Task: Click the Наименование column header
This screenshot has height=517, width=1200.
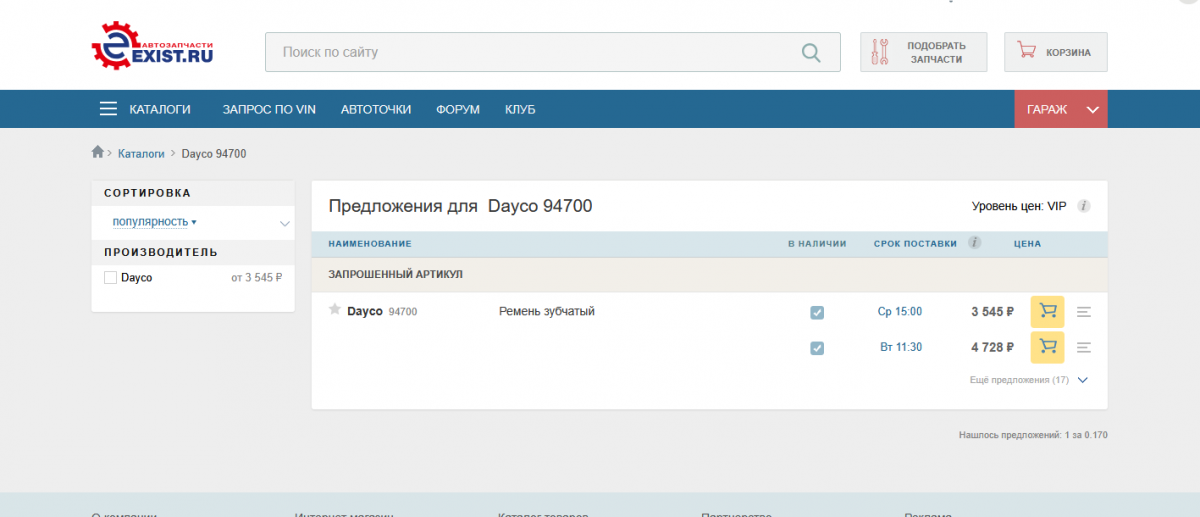Action: coord(370,244)
